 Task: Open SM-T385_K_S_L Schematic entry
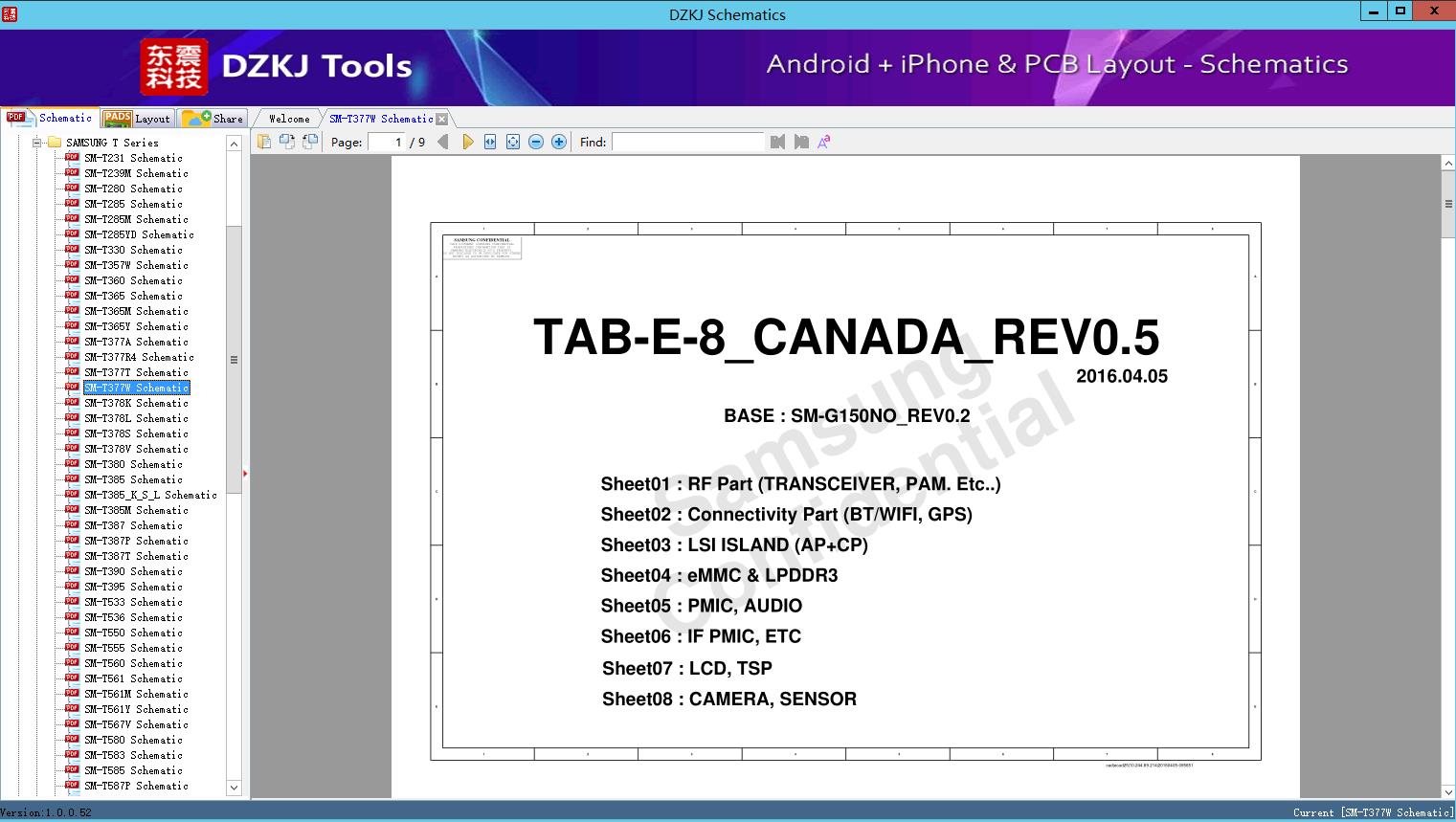pyautogui.click(x=150, y=495)
